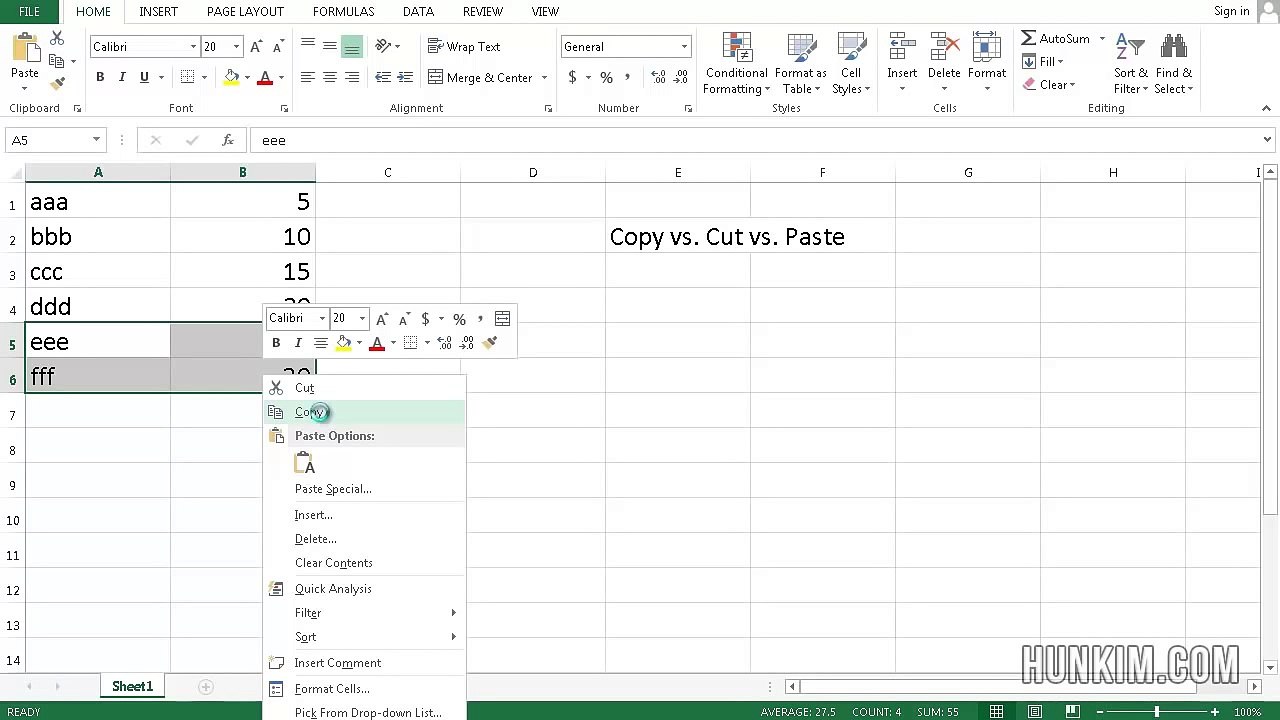Adjust the zoom slider in status bar
Viewport: 1280px width, 720px height.
(1157, 712)
